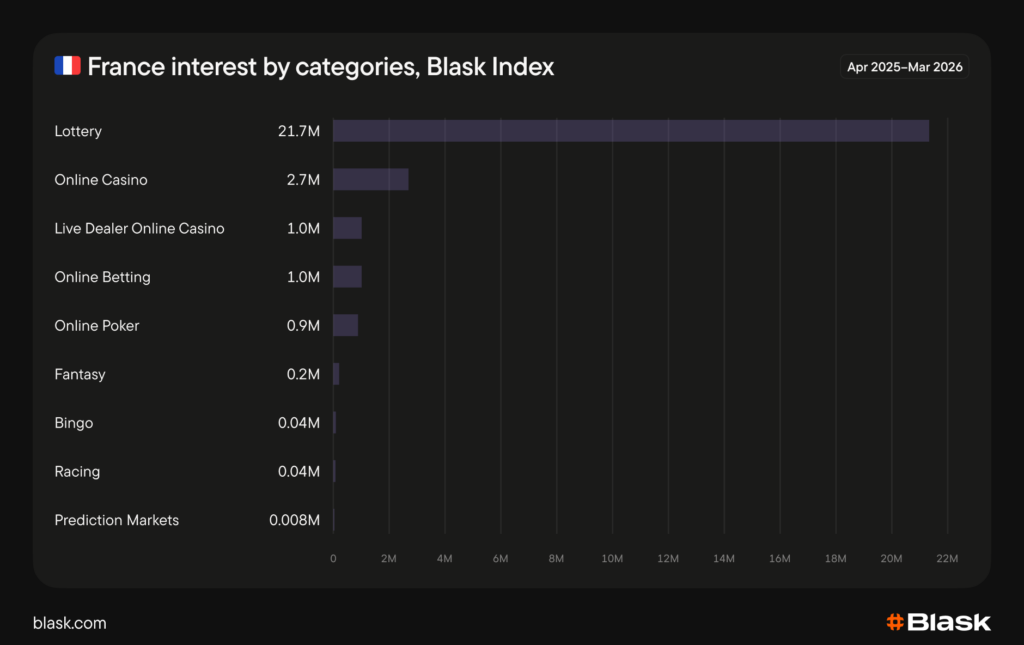Click the Bingo category label
This screenshot has width=1024, height=645.
coord(74,423)
